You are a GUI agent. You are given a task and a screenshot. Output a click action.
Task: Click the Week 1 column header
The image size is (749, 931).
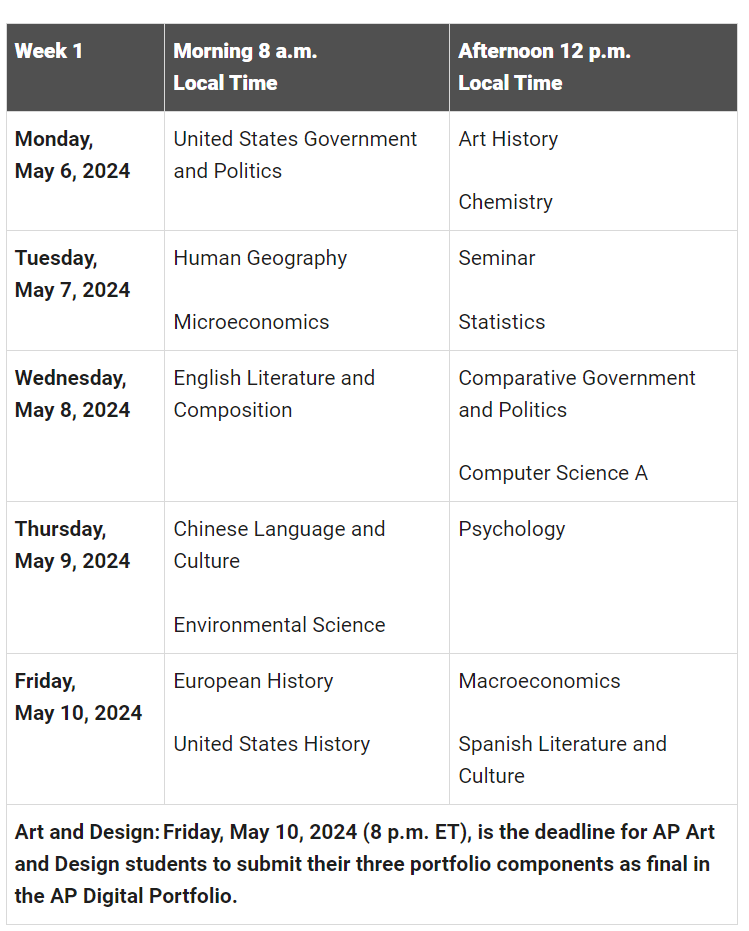point(86,67)
